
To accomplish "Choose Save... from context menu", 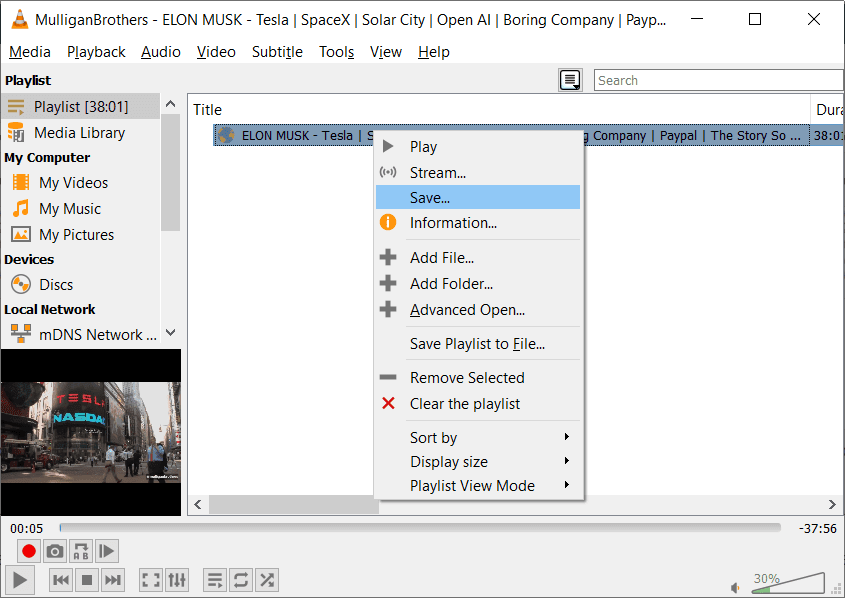I will click(478, 197).
